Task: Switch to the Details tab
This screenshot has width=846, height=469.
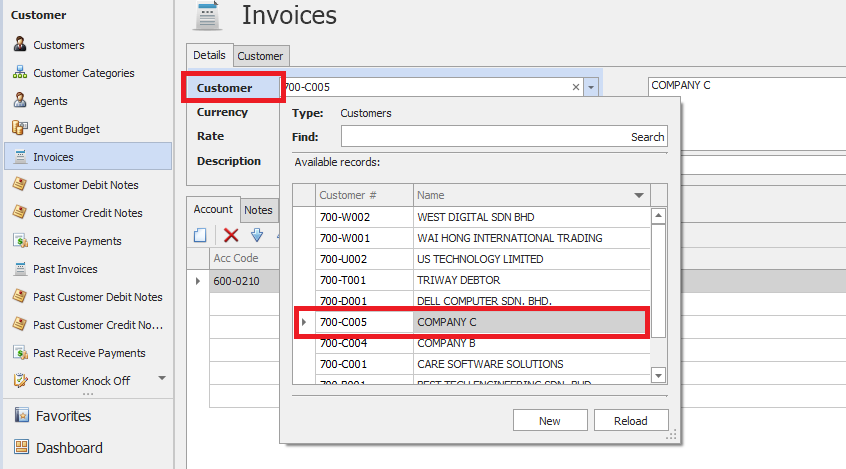Action: (209, 55)
